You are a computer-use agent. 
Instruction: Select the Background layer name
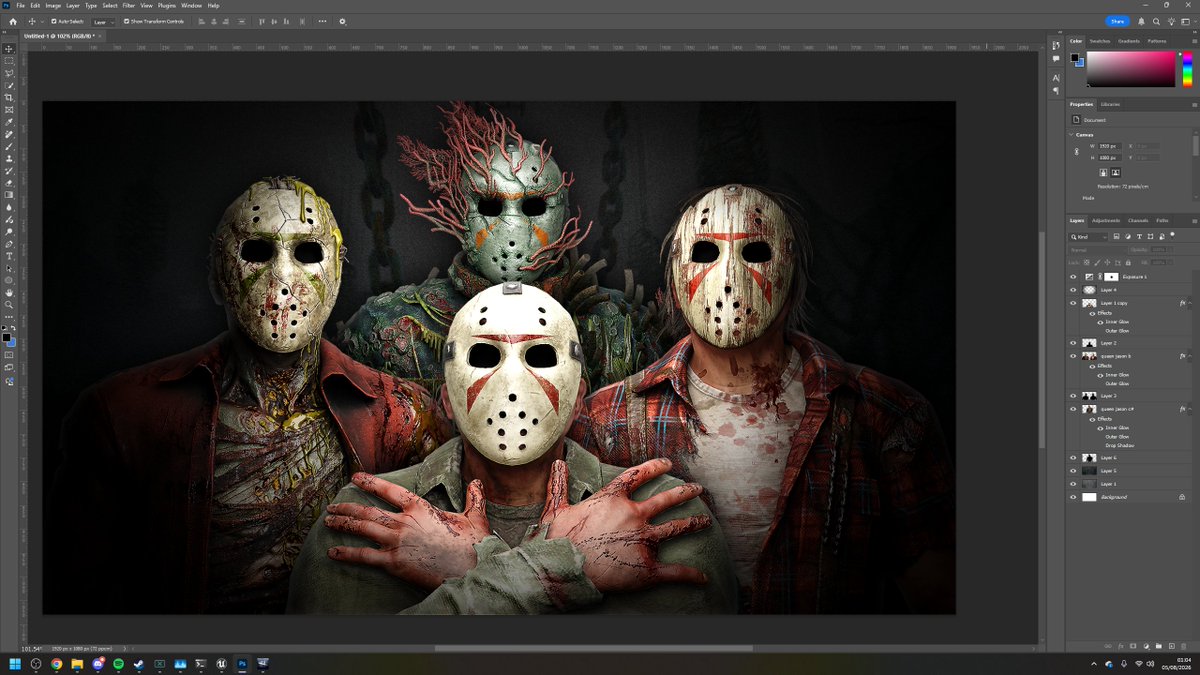coord(1113,497)
